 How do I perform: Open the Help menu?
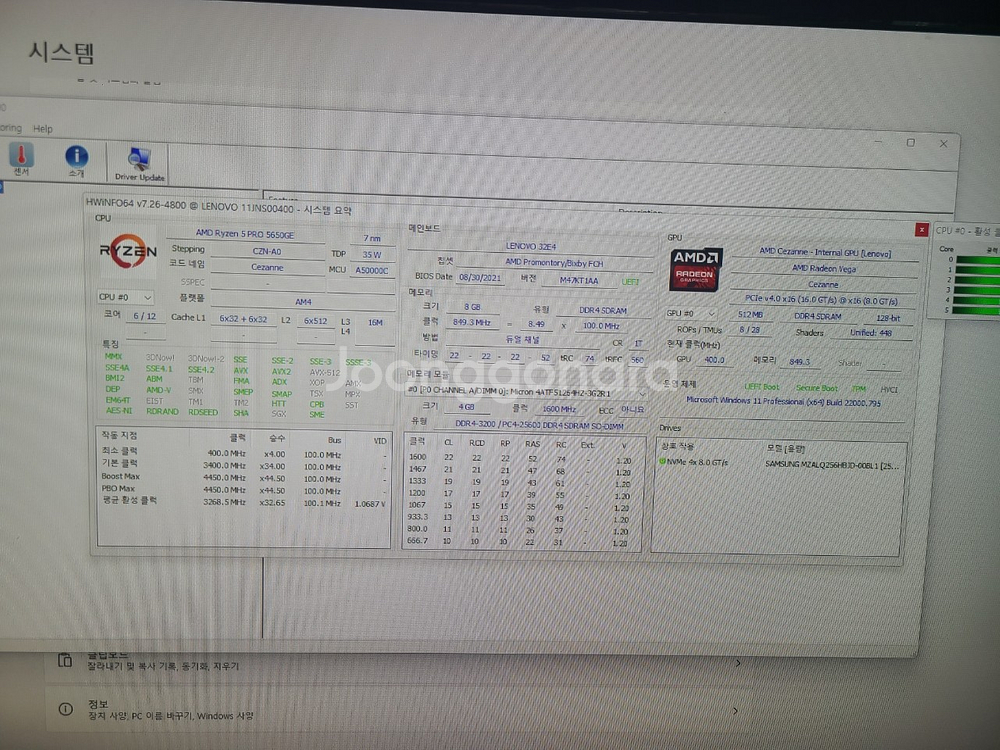(x=43, y=129)
